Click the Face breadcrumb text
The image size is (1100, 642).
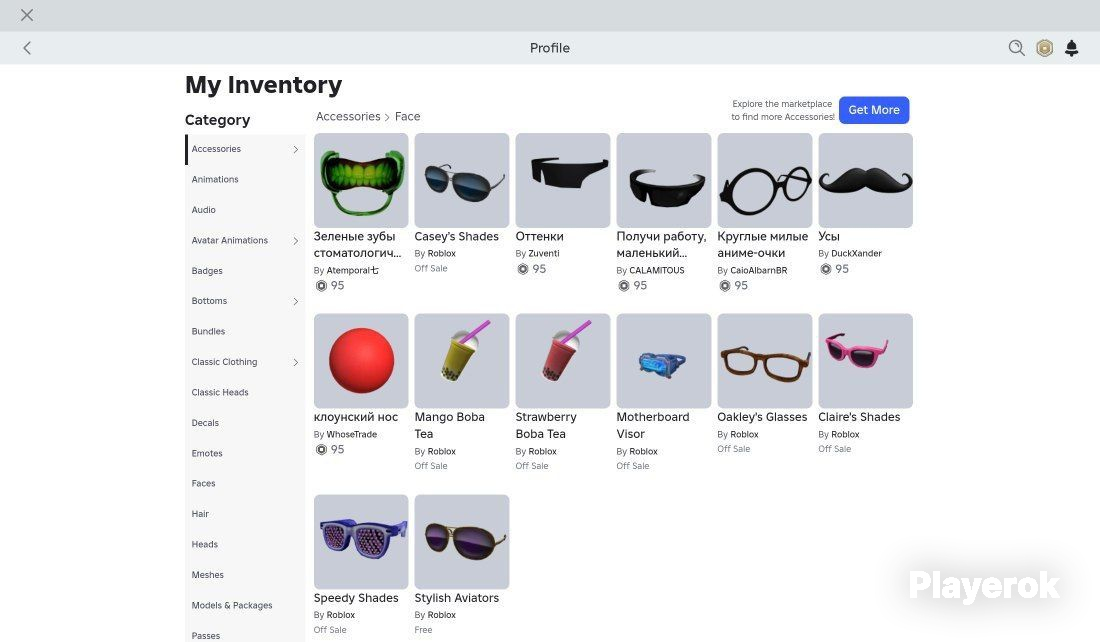(x=407, y=116)
